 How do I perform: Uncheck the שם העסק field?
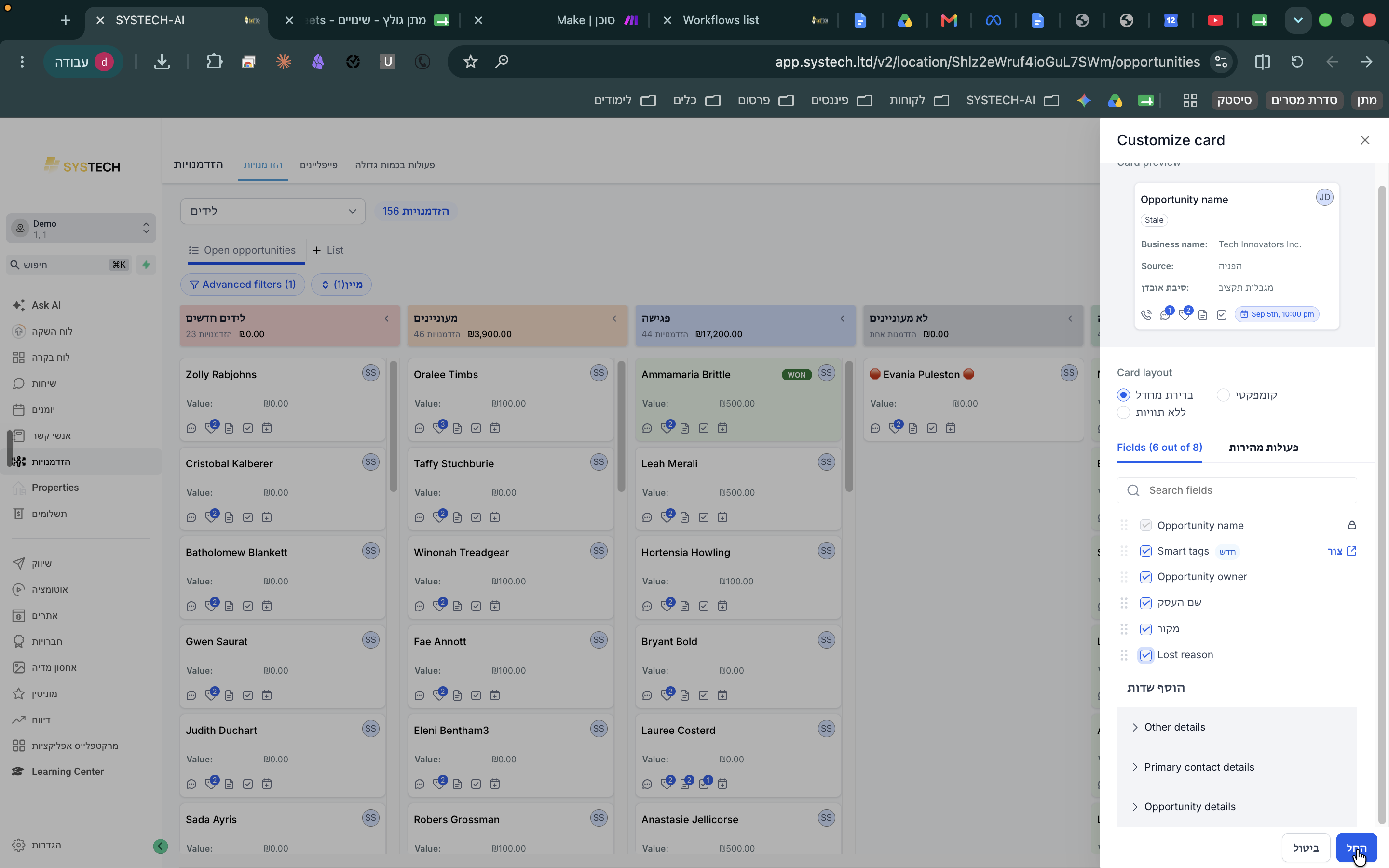[1145, 603]
